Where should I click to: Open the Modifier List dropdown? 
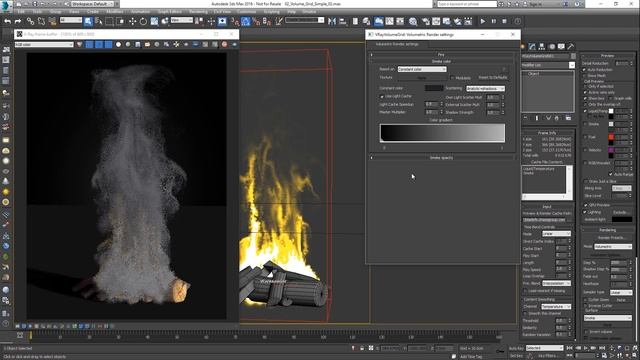click(x=548, y=65)
